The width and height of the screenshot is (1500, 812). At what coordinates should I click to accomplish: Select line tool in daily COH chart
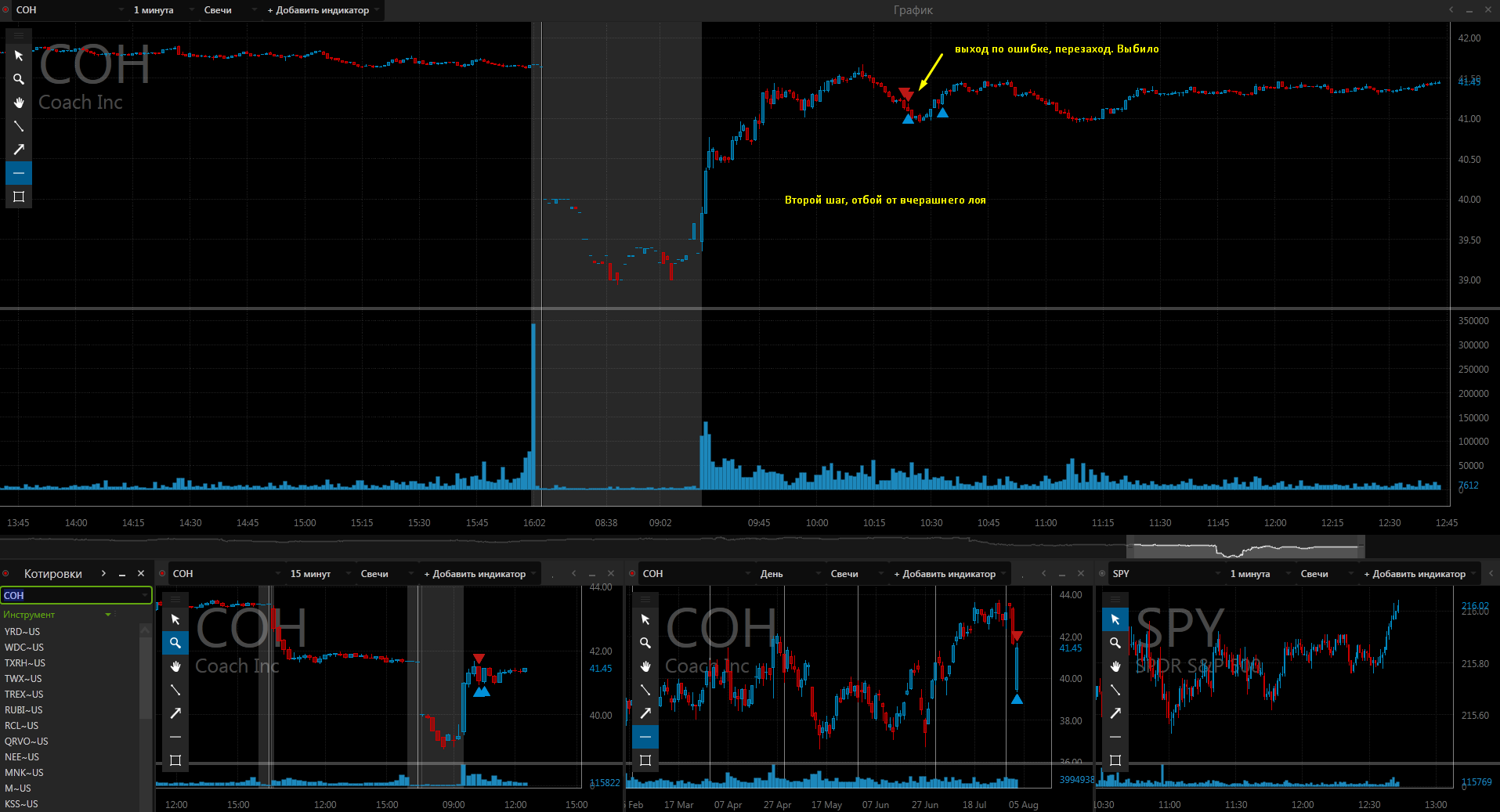tap(645, 690)
